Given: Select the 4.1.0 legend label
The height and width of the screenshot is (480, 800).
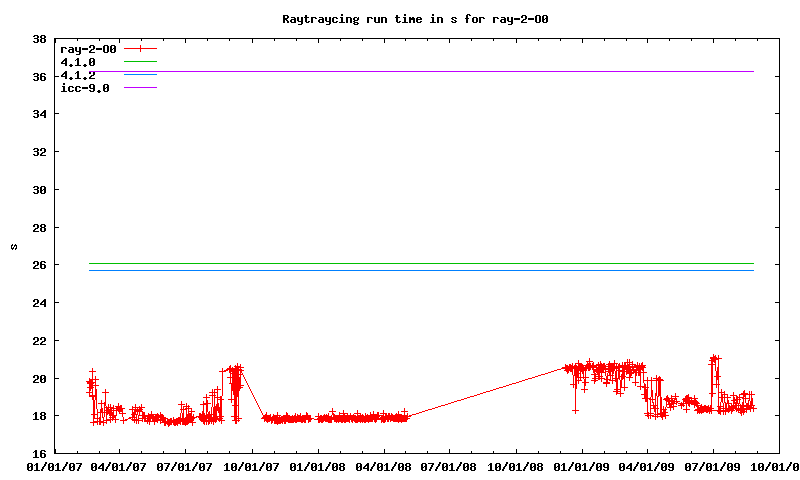Looking at the screenshot, I should pyautogui.click(x=78, y=62).
